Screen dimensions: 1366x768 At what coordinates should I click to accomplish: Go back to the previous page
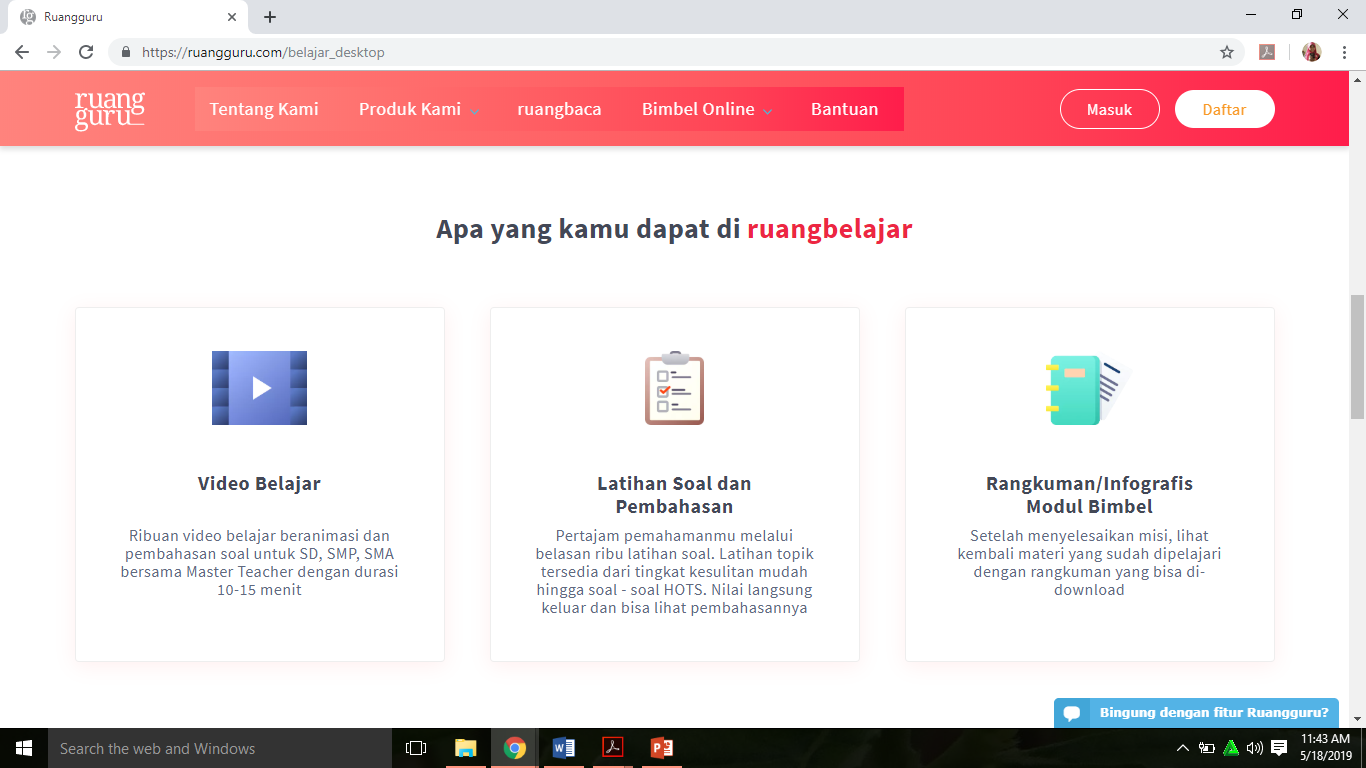click(x=22, y=52)
